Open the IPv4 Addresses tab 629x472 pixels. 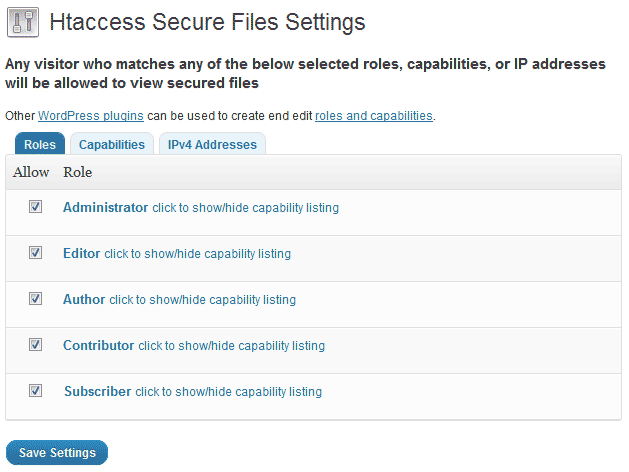click(x=212, y=144)
